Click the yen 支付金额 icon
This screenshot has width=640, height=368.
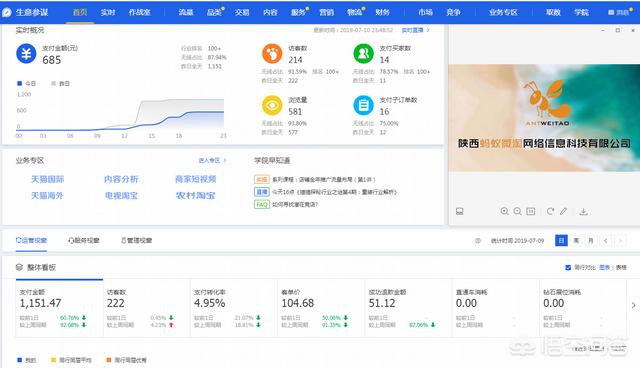(26, 54)
